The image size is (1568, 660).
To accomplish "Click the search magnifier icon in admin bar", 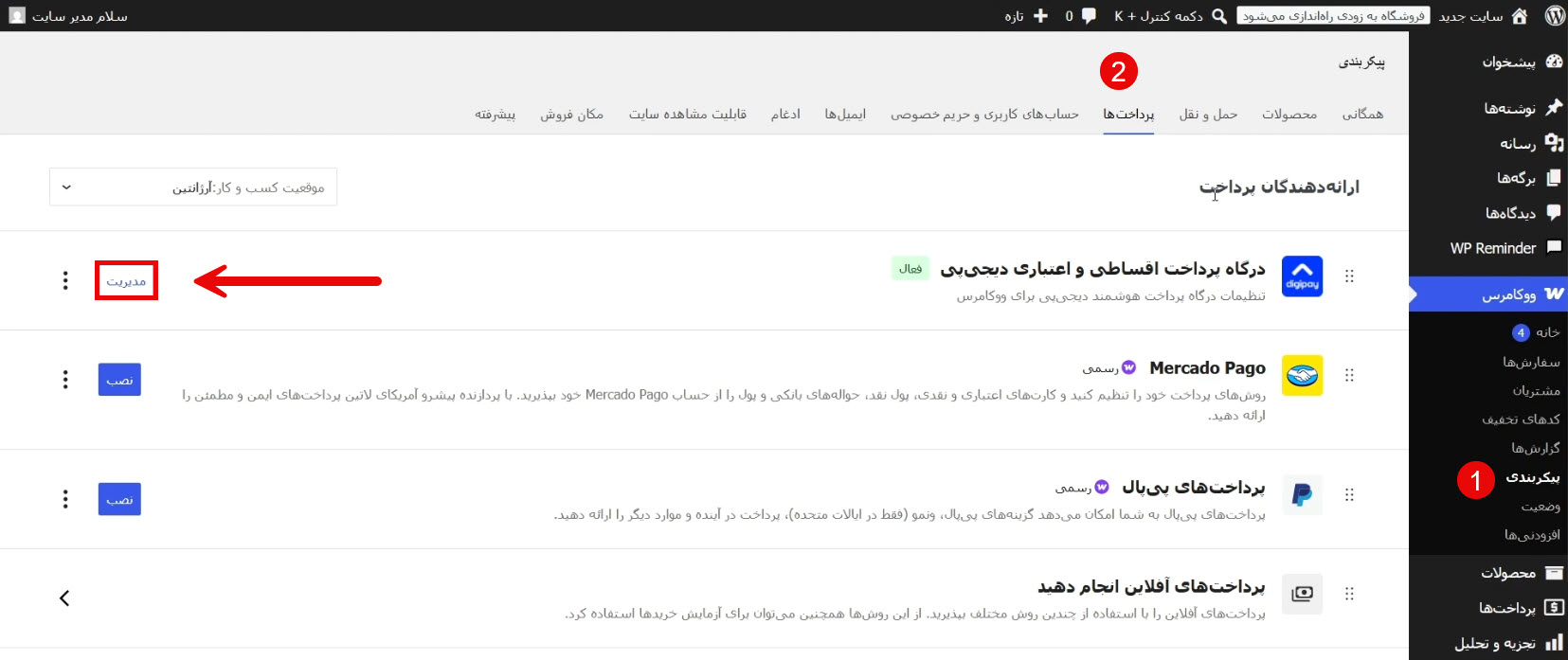I will pyautogui.click(x=1219, y=16).
